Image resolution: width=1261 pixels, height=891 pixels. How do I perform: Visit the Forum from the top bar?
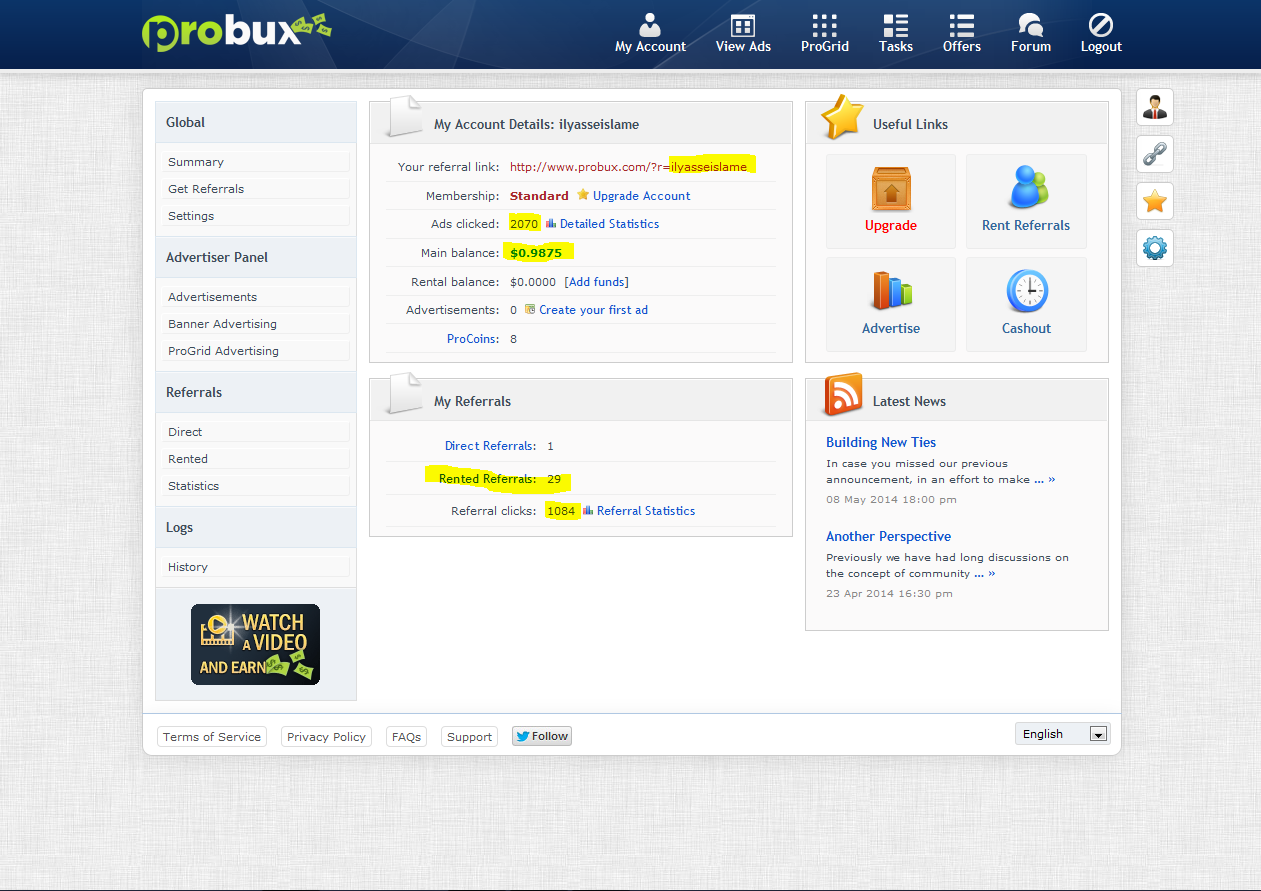1030,33
